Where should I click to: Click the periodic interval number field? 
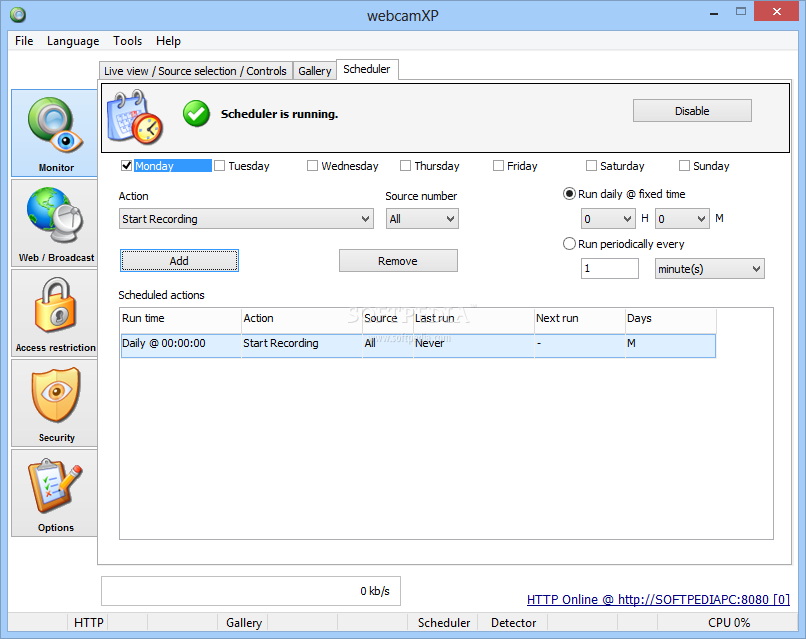610,269
